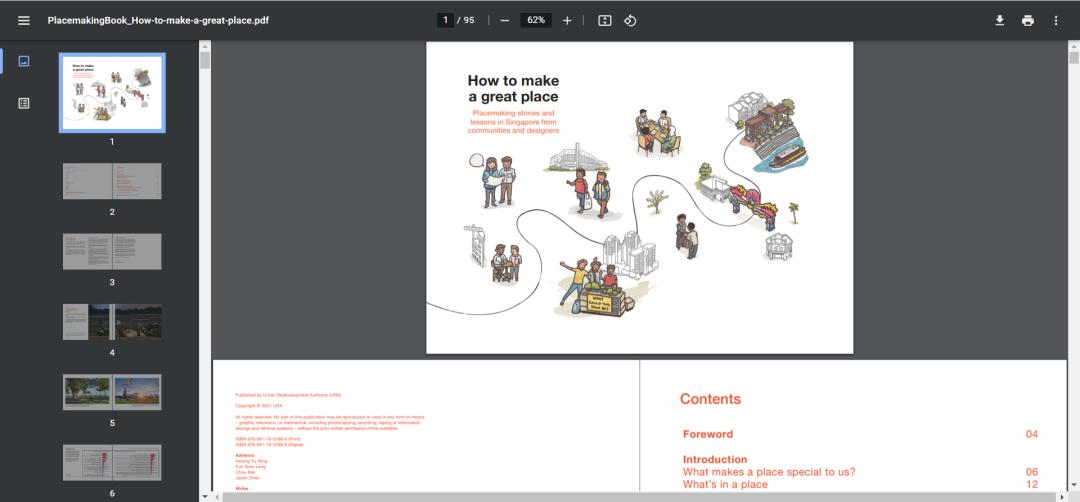The image size is (1080, 502).
Task: Open page 2 thumbnail
Action: click(x=112, y=181)
